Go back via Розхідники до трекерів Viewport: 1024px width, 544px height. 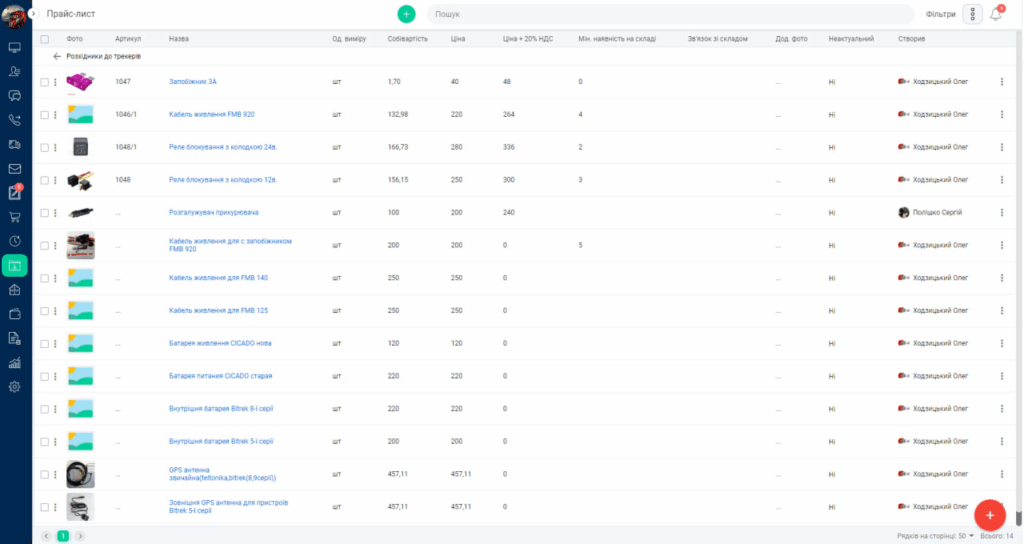pos(98,57)
